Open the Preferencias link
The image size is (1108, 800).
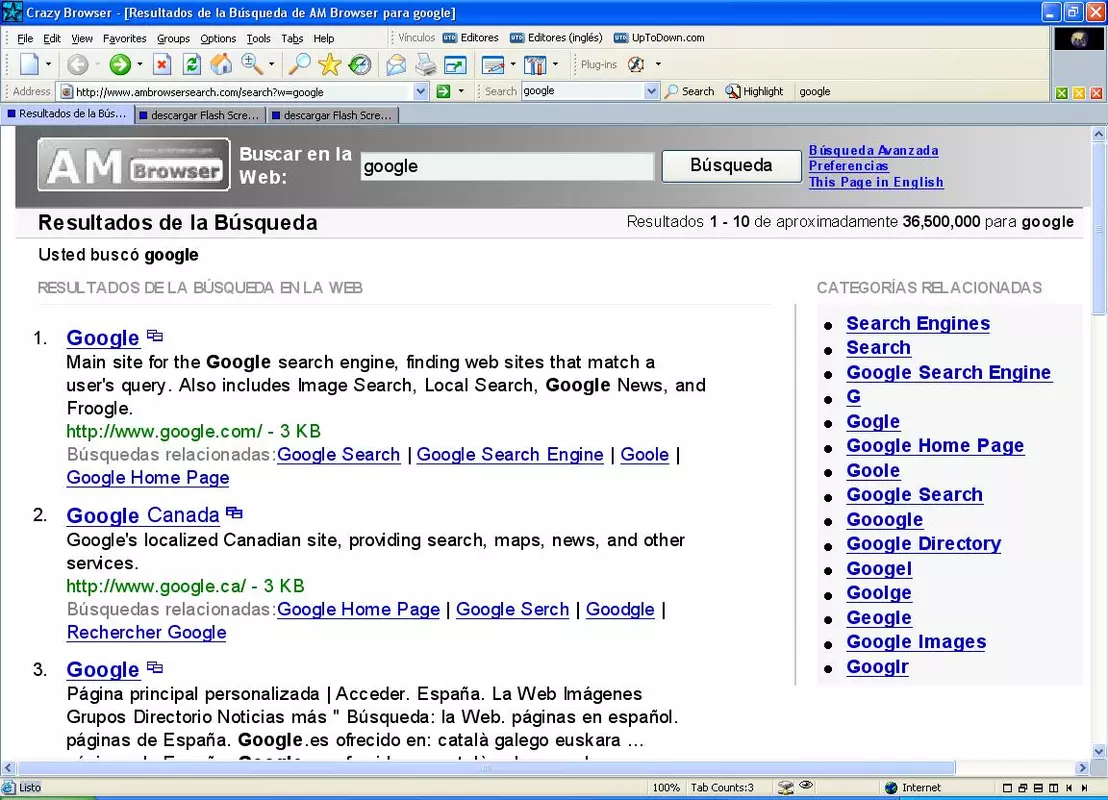[x=848, y=166]
